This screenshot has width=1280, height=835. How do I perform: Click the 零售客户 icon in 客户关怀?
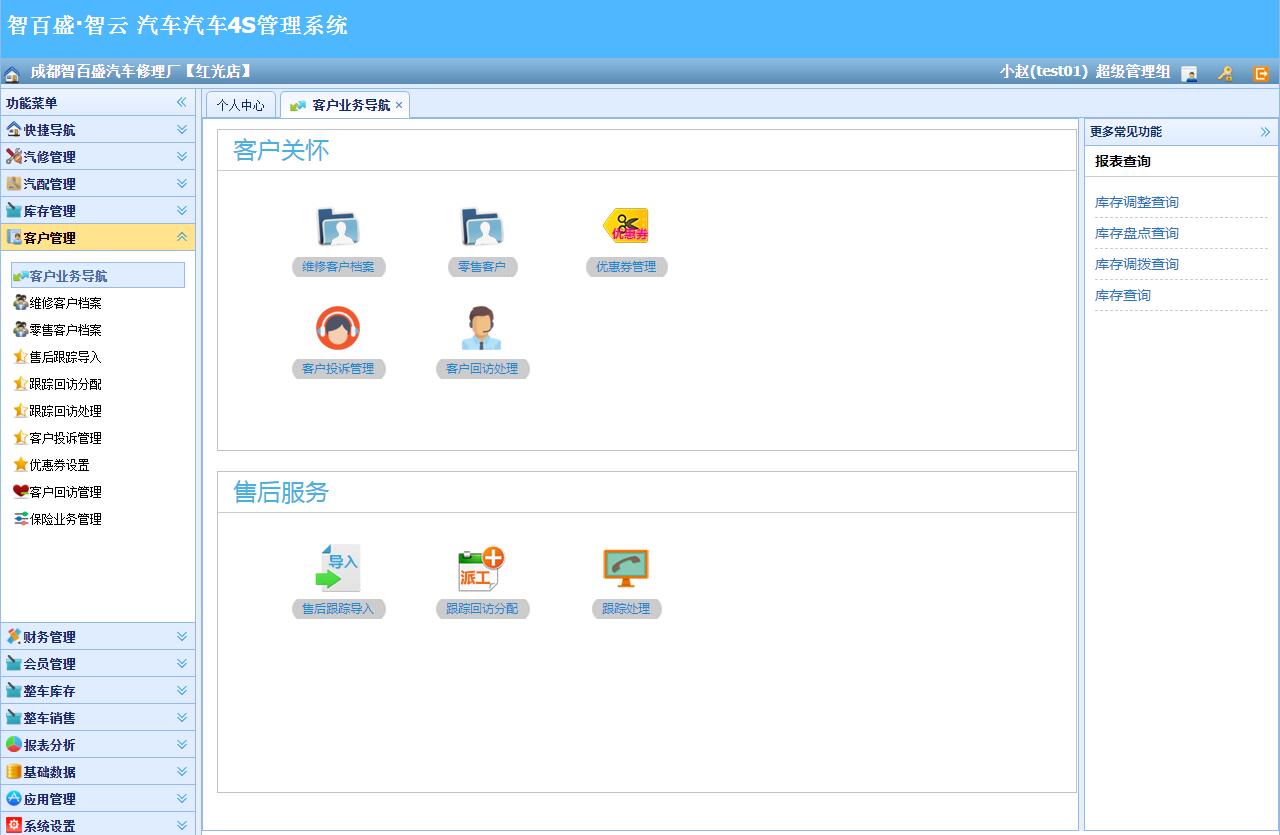(x=482, y=227)
